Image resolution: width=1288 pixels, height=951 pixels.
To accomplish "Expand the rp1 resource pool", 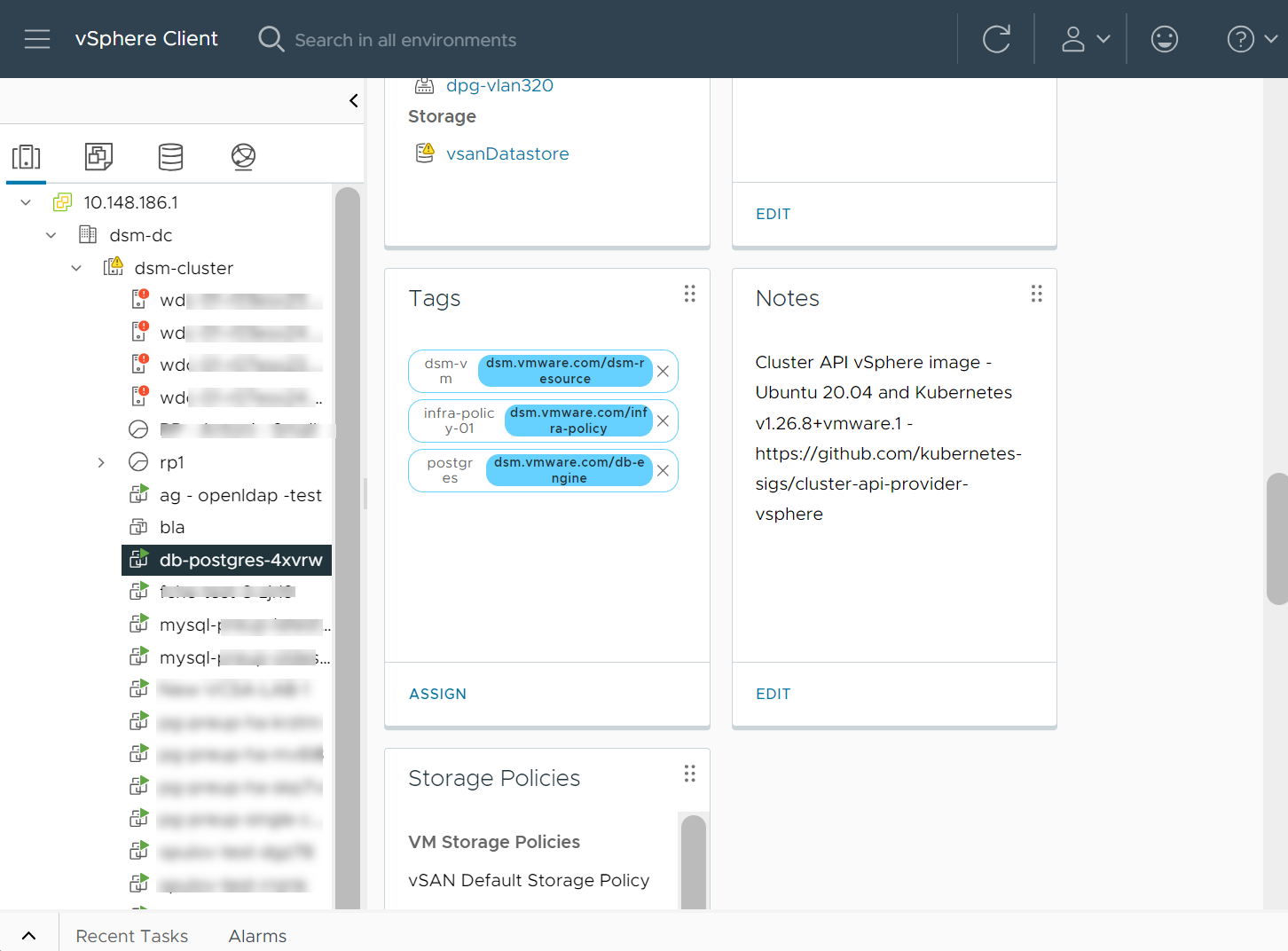I will [x=101, y=462].
